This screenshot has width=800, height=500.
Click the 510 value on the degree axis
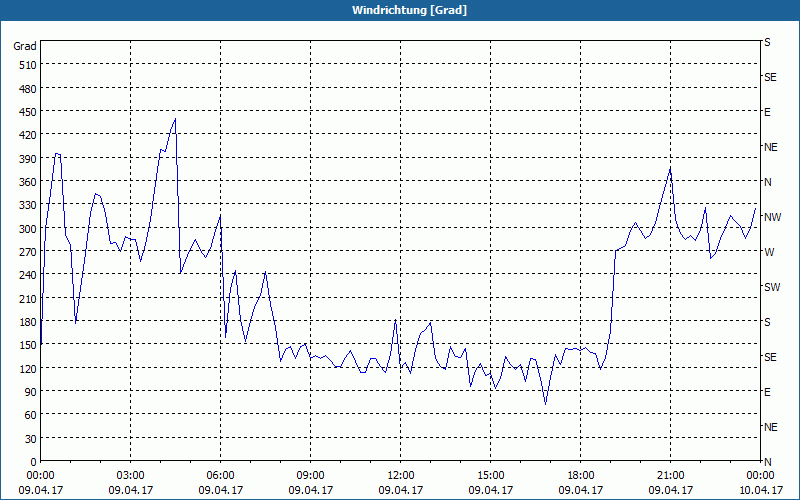click(29, 65)
